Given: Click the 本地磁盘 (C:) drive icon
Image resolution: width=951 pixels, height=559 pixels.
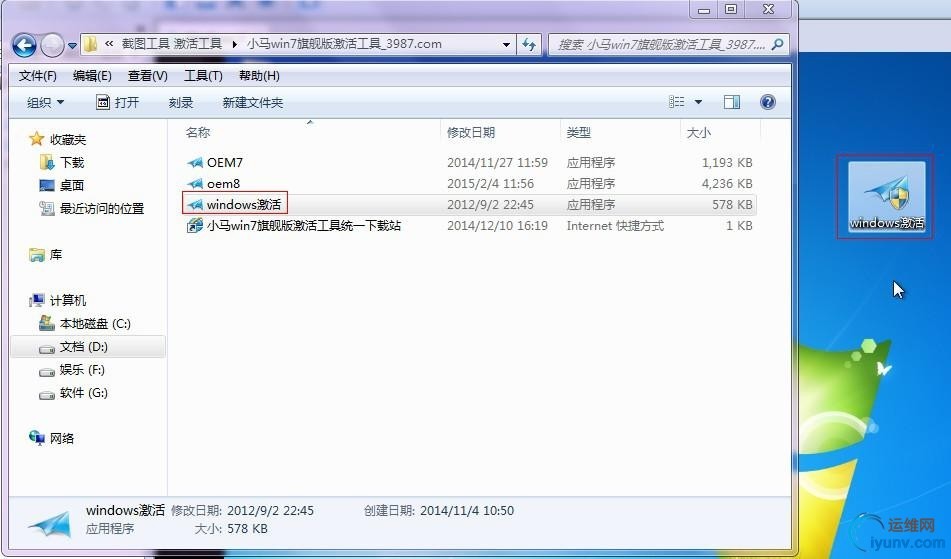Looking at the screenshot, I should click(47, 323).
